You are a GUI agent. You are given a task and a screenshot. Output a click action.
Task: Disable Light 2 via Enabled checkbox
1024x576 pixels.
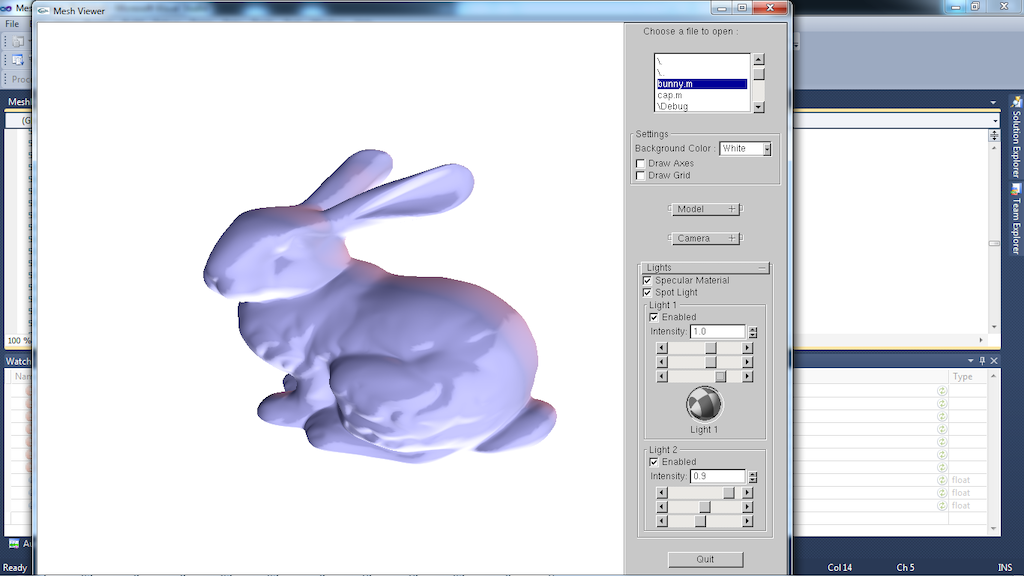coord(654,462)
